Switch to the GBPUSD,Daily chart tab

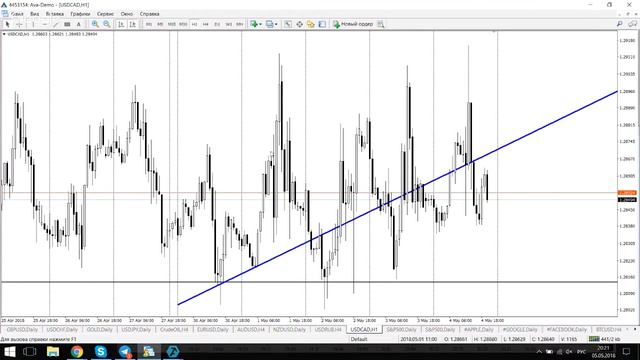tap(22, 329)
